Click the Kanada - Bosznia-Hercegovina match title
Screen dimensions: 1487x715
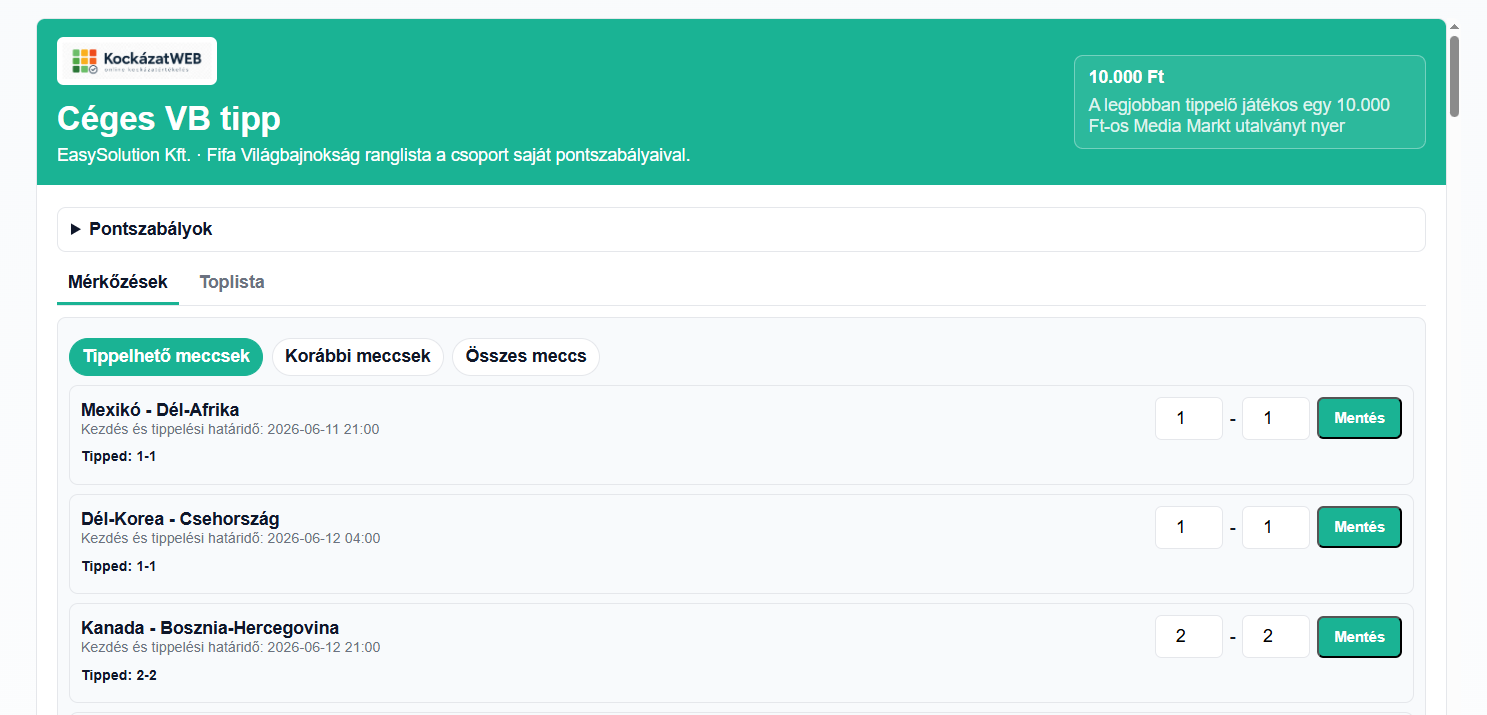[210, 628]
